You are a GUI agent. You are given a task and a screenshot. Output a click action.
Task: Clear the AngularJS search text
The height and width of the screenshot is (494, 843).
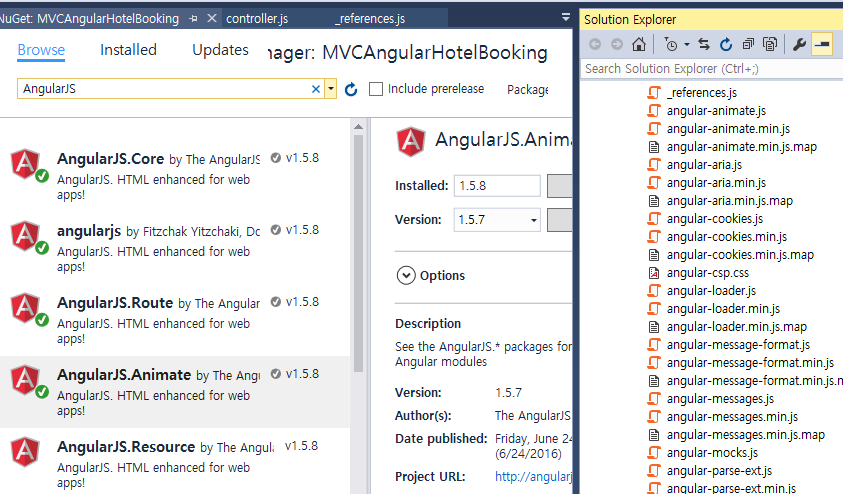pyautogui.click(x=316, y=89)
